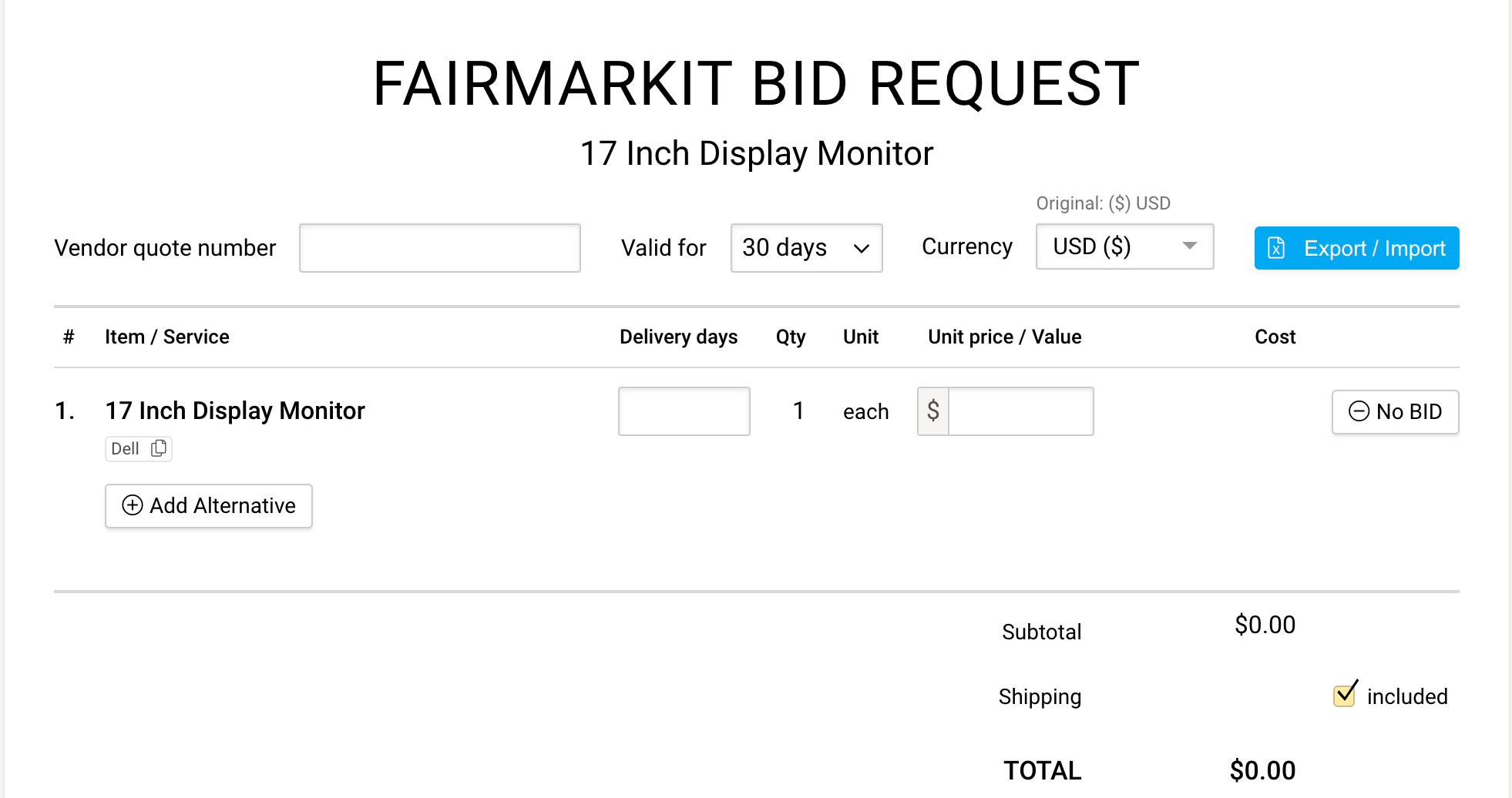Decline the item with the No BID text
1512x798 pixels.
1409,412
